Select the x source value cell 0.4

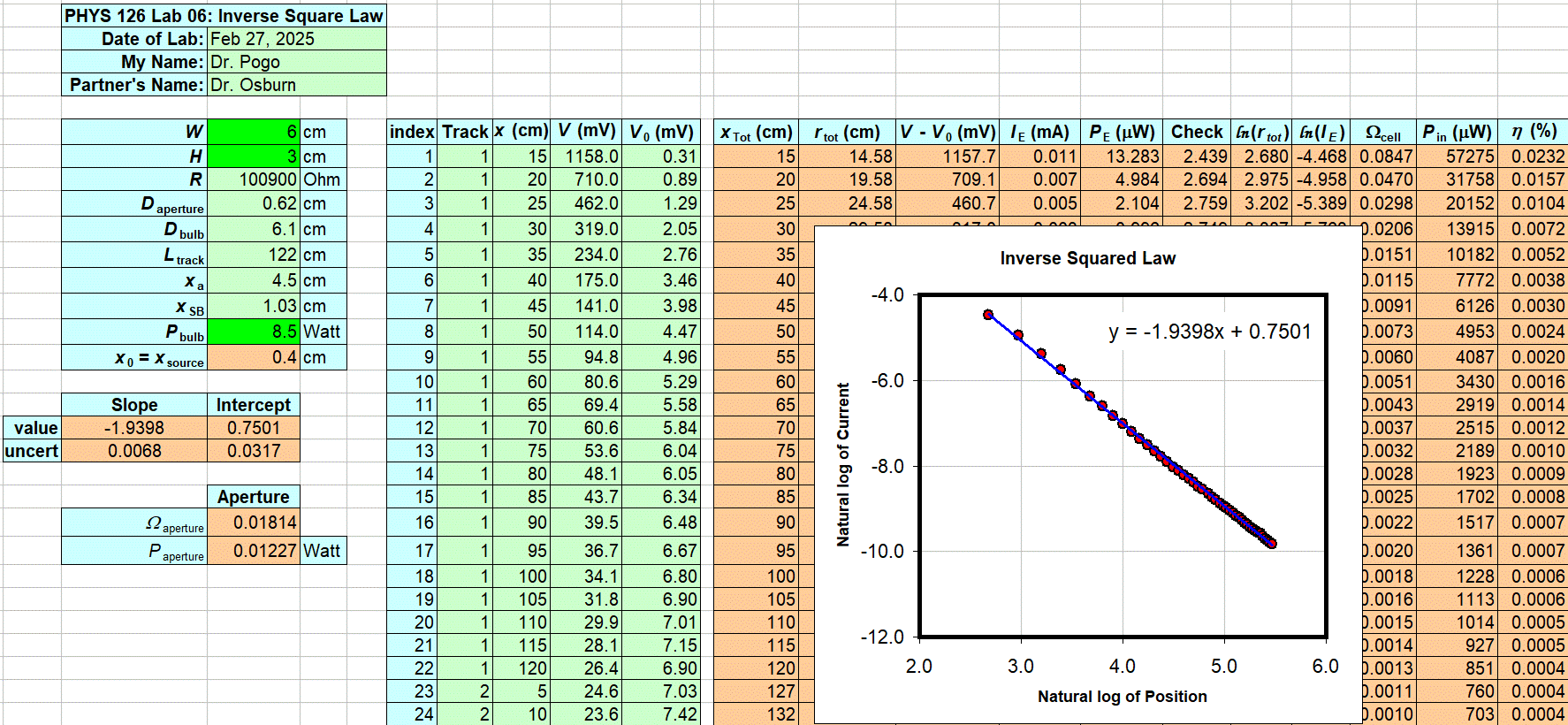[254, 358]
